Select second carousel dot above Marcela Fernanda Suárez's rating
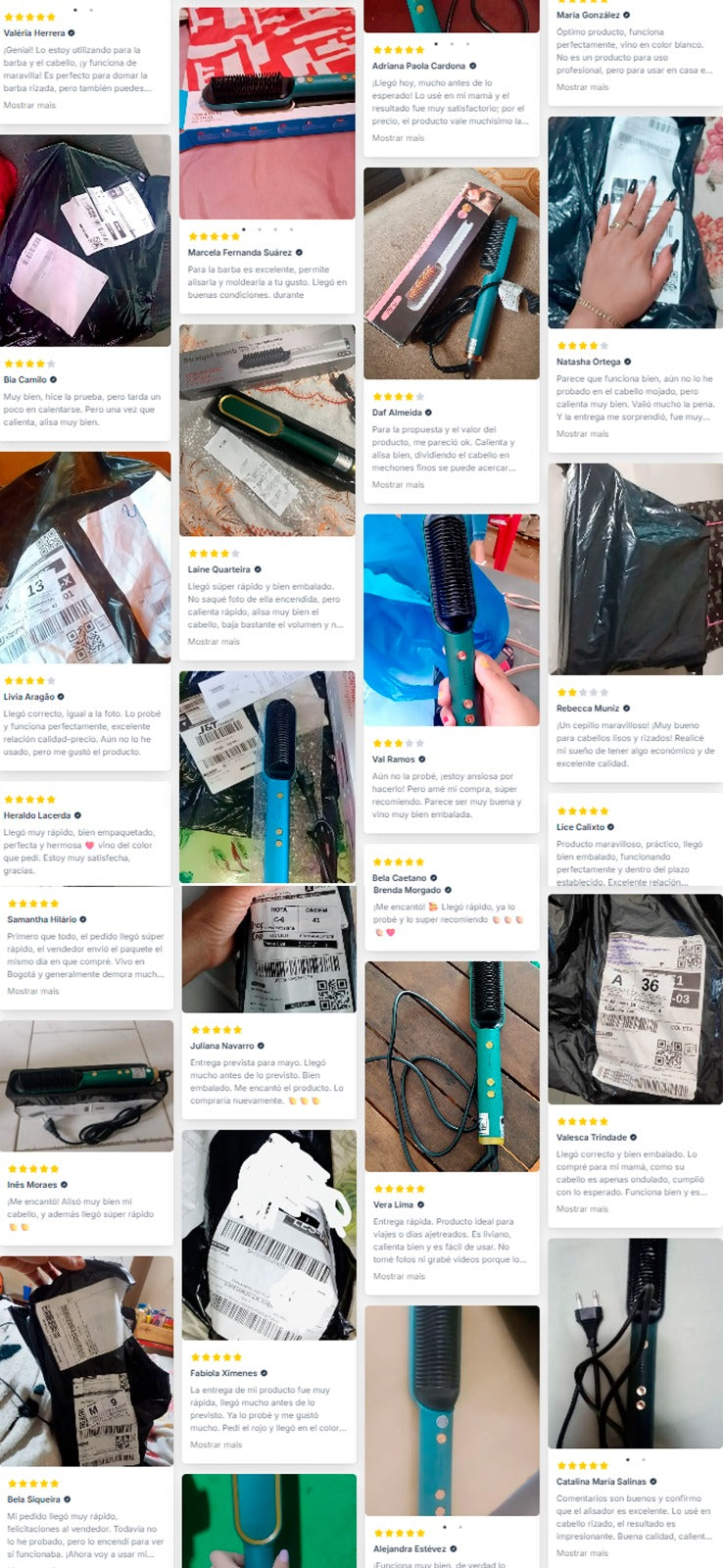724x1568 pixels. 260,229
